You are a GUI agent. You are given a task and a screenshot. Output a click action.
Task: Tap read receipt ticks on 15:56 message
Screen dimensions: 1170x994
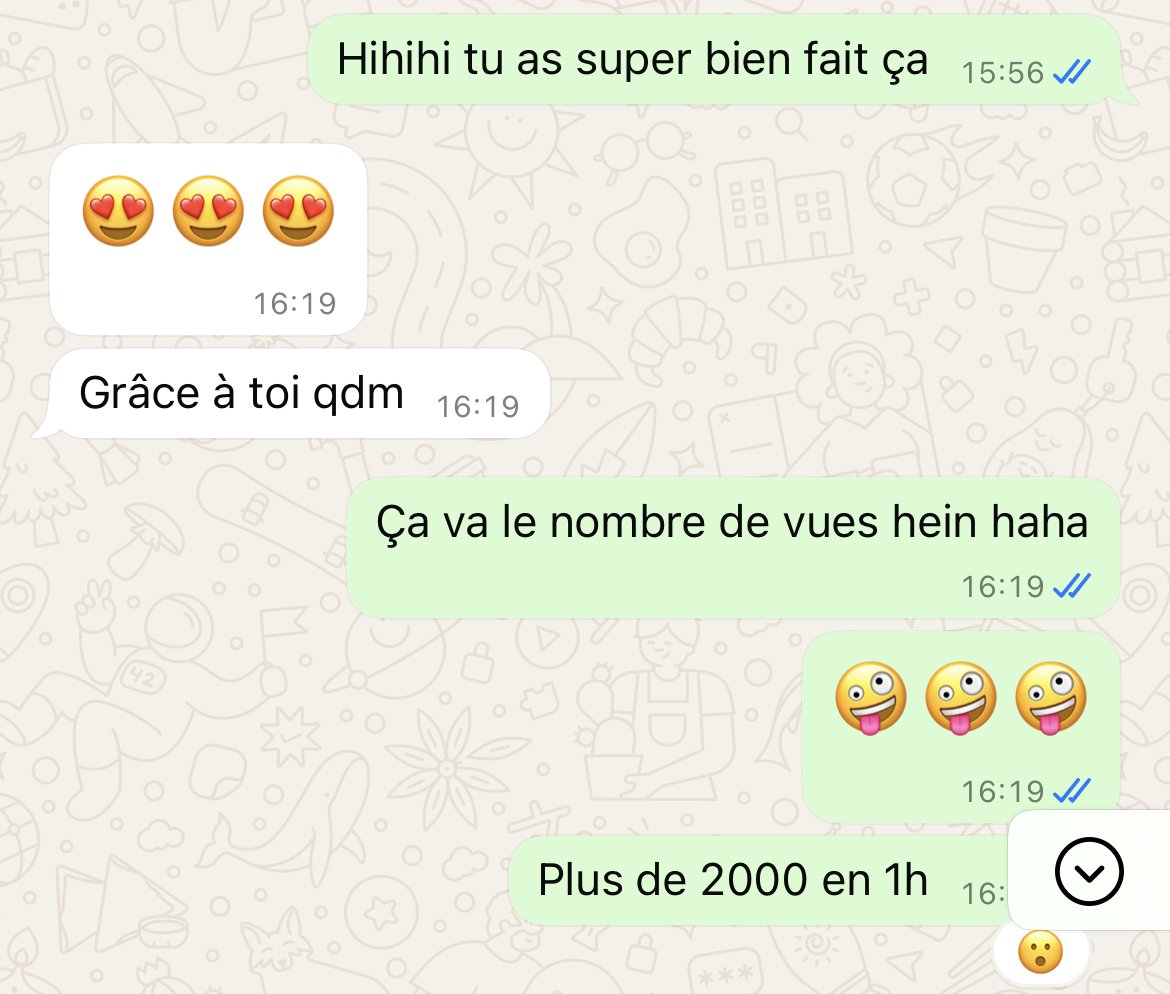[x=1072, y=72]
